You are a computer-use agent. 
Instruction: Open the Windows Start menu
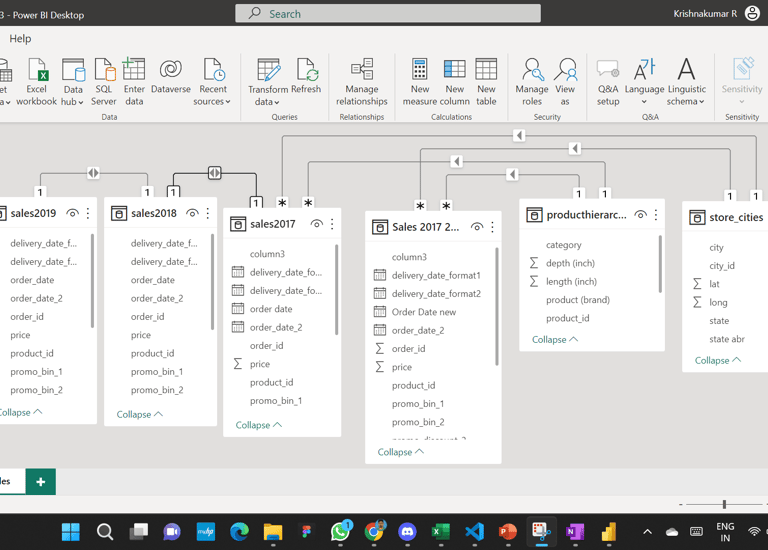[71, 531]
